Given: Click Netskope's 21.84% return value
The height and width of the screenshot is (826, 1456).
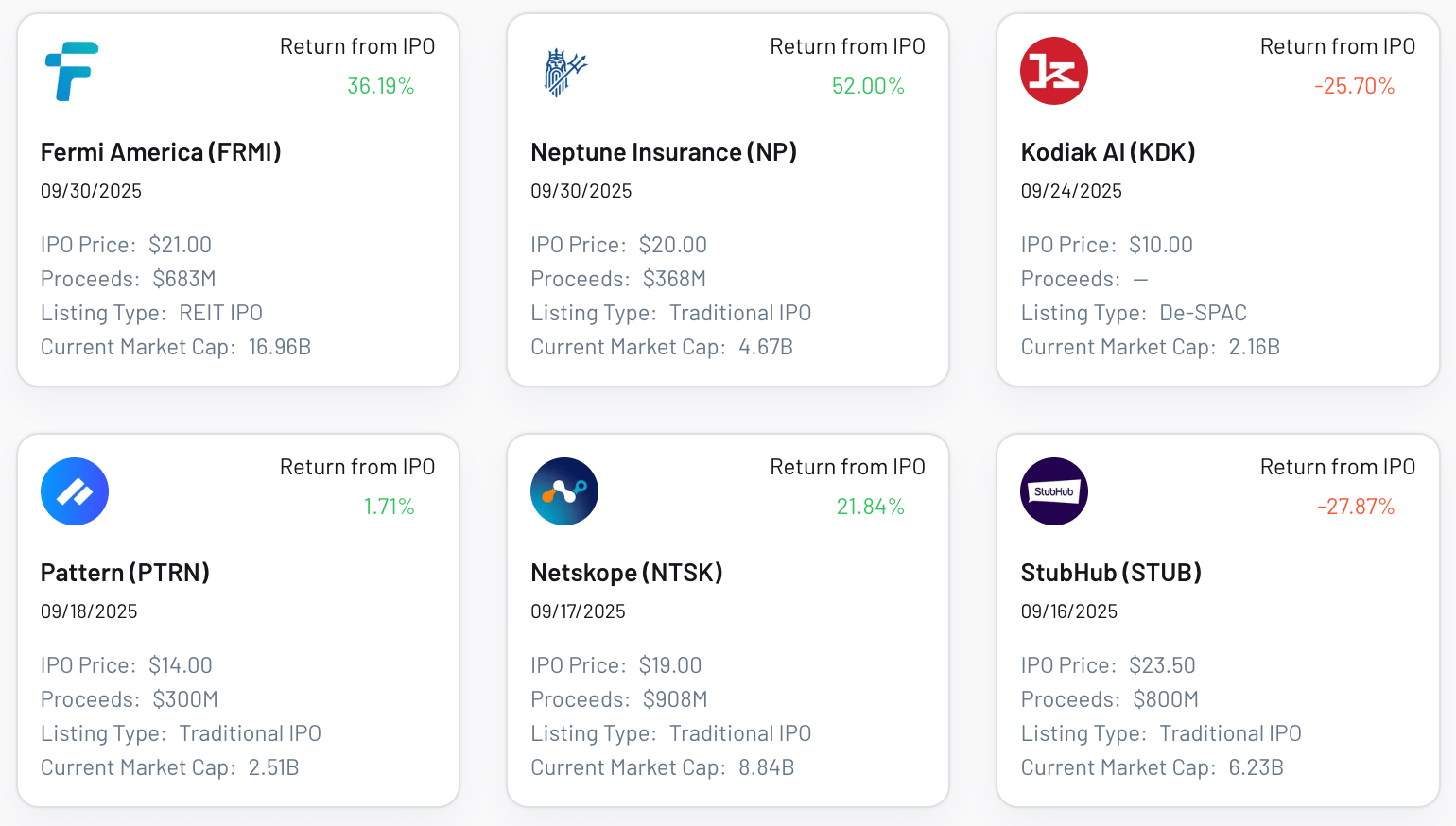Looking at the screenshot, I should [x=870, y=507].
